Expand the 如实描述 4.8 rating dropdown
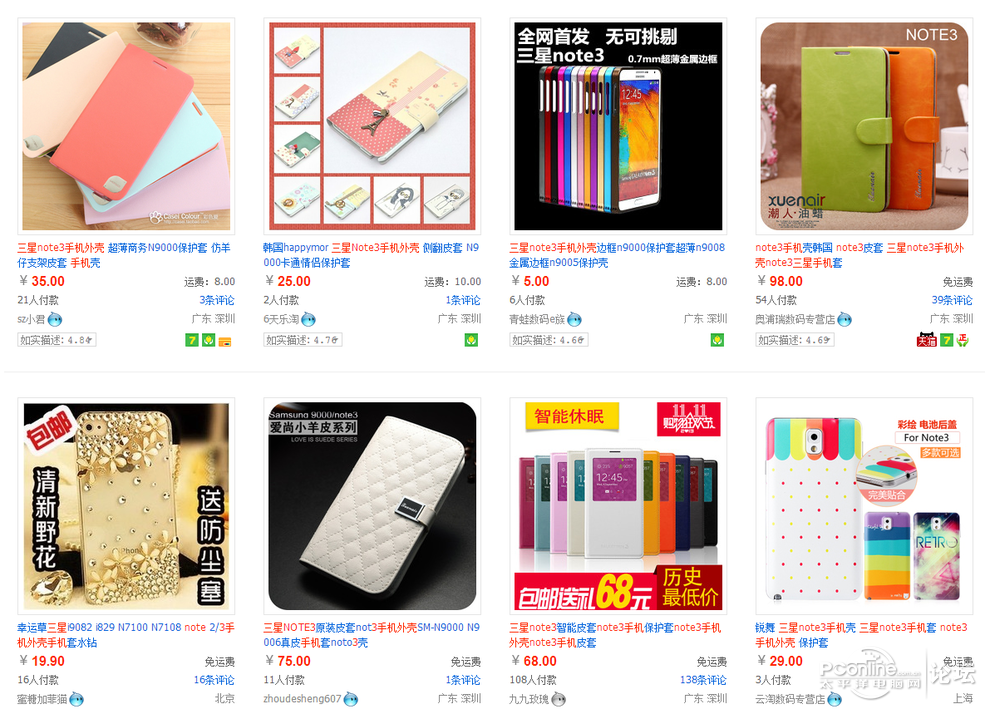Image resolution: width=985 pixels, height=709 pixels. point(57,340)
